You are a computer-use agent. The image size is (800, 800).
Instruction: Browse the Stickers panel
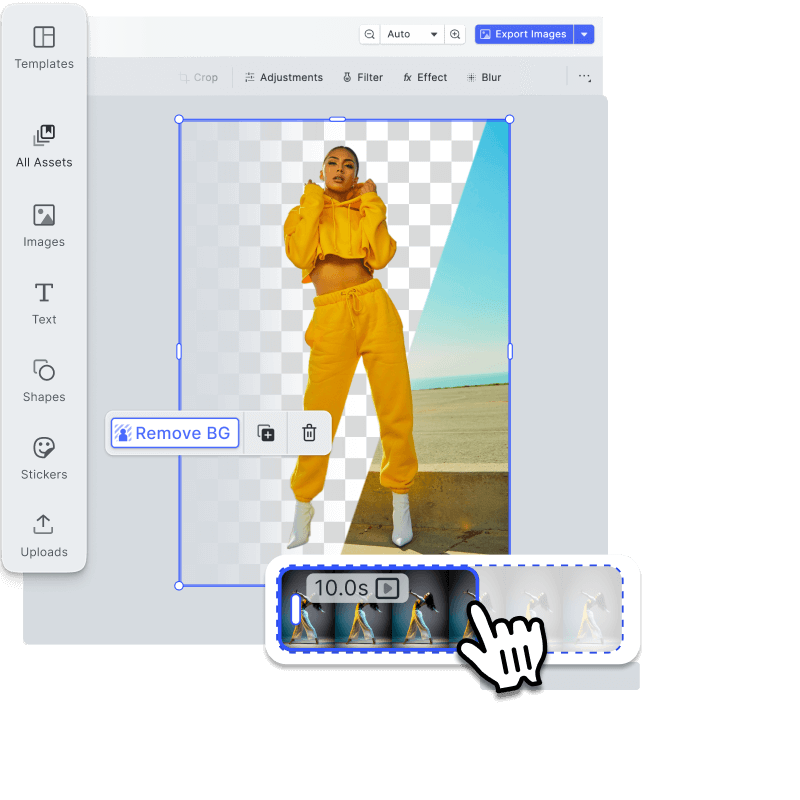pos(44,455)
